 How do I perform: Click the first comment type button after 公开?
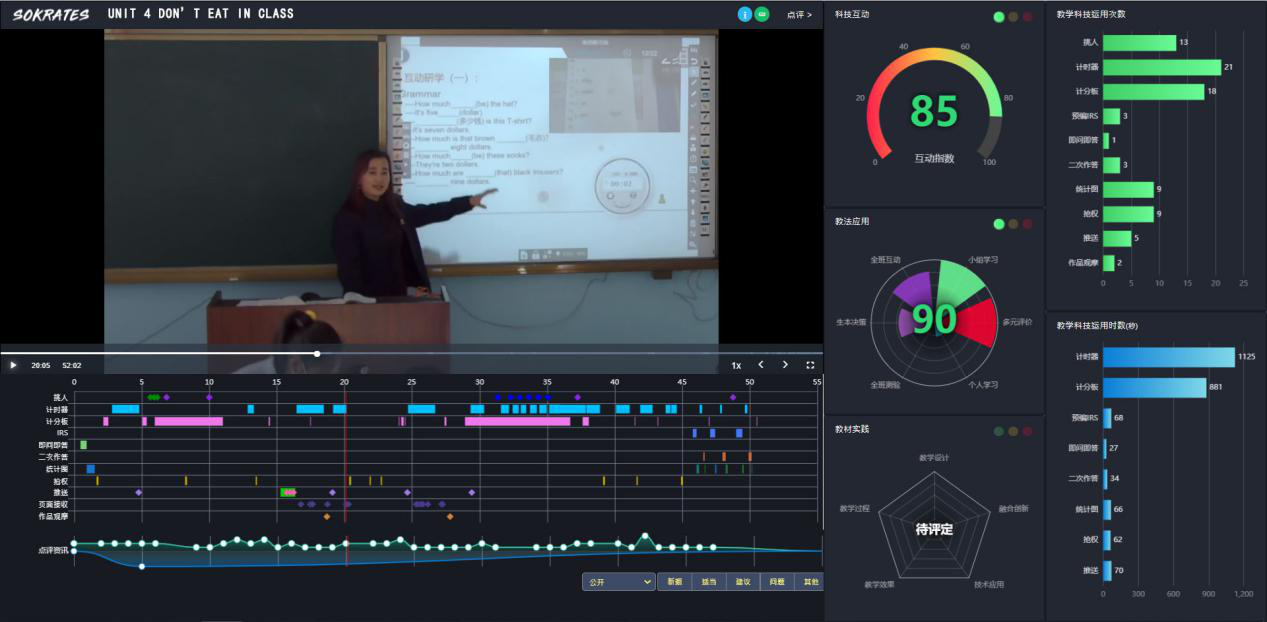674,581
